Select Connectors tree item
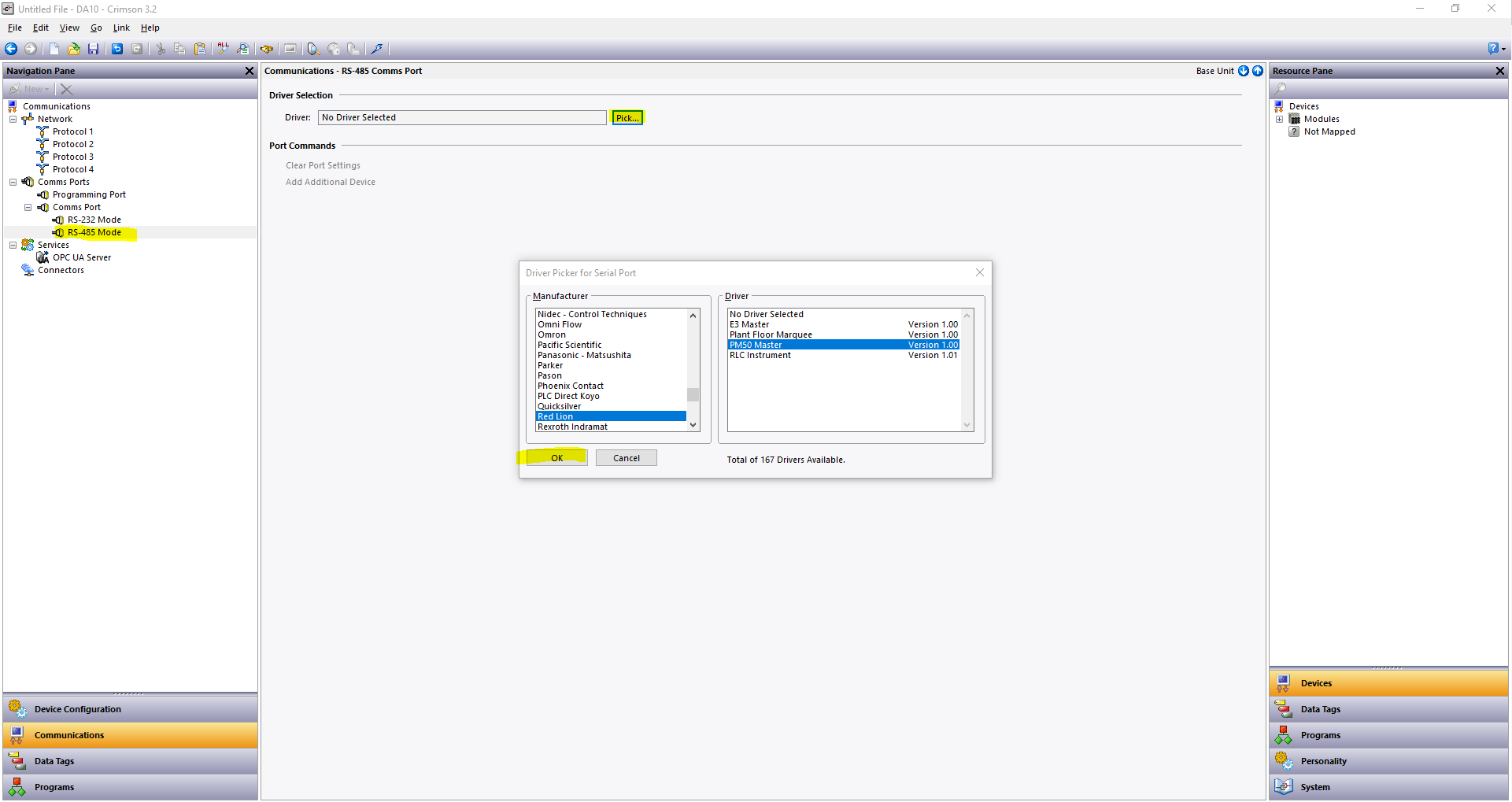The height and width of the screenshot is (802, 1512). point(61,270)
